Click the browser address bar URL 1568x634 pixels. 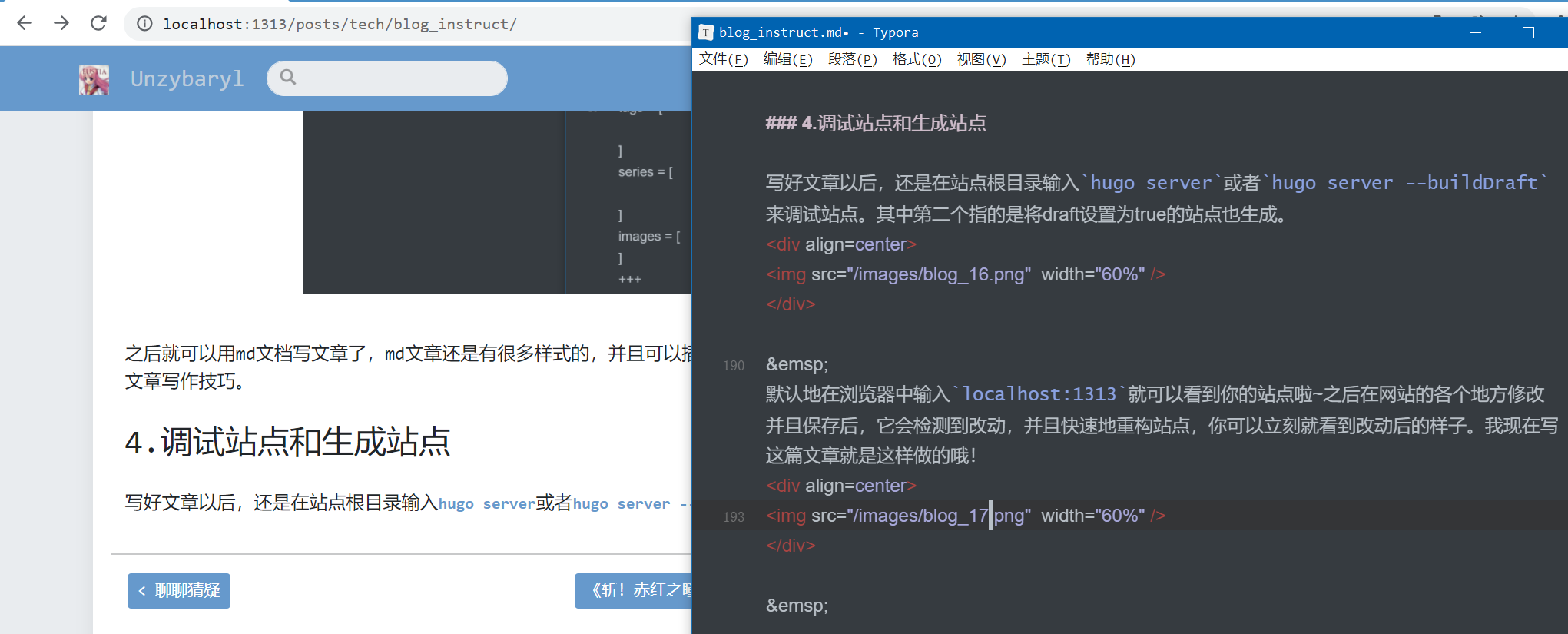click(x=340, y=24)
